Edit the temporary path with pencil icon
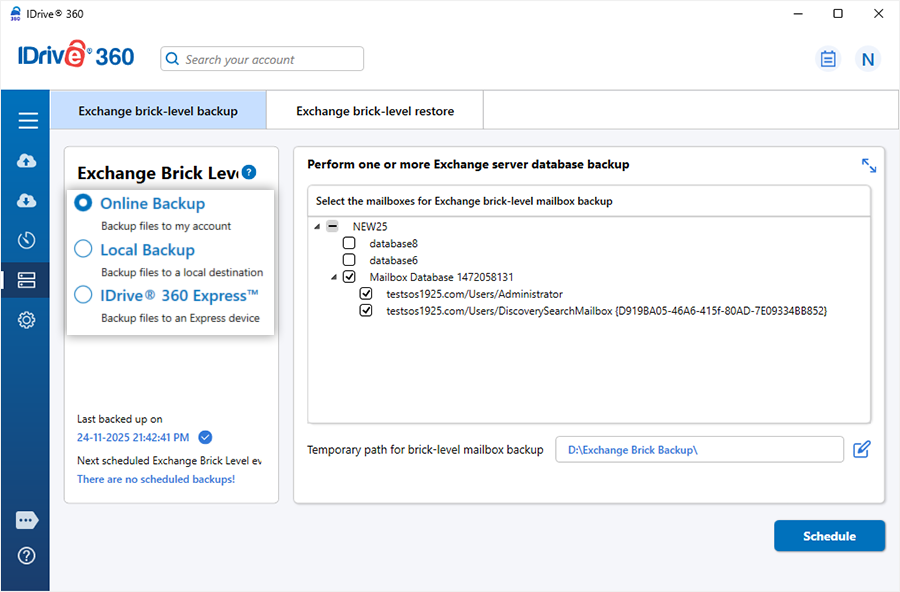 pyautogui.click(x=861, y=450)
